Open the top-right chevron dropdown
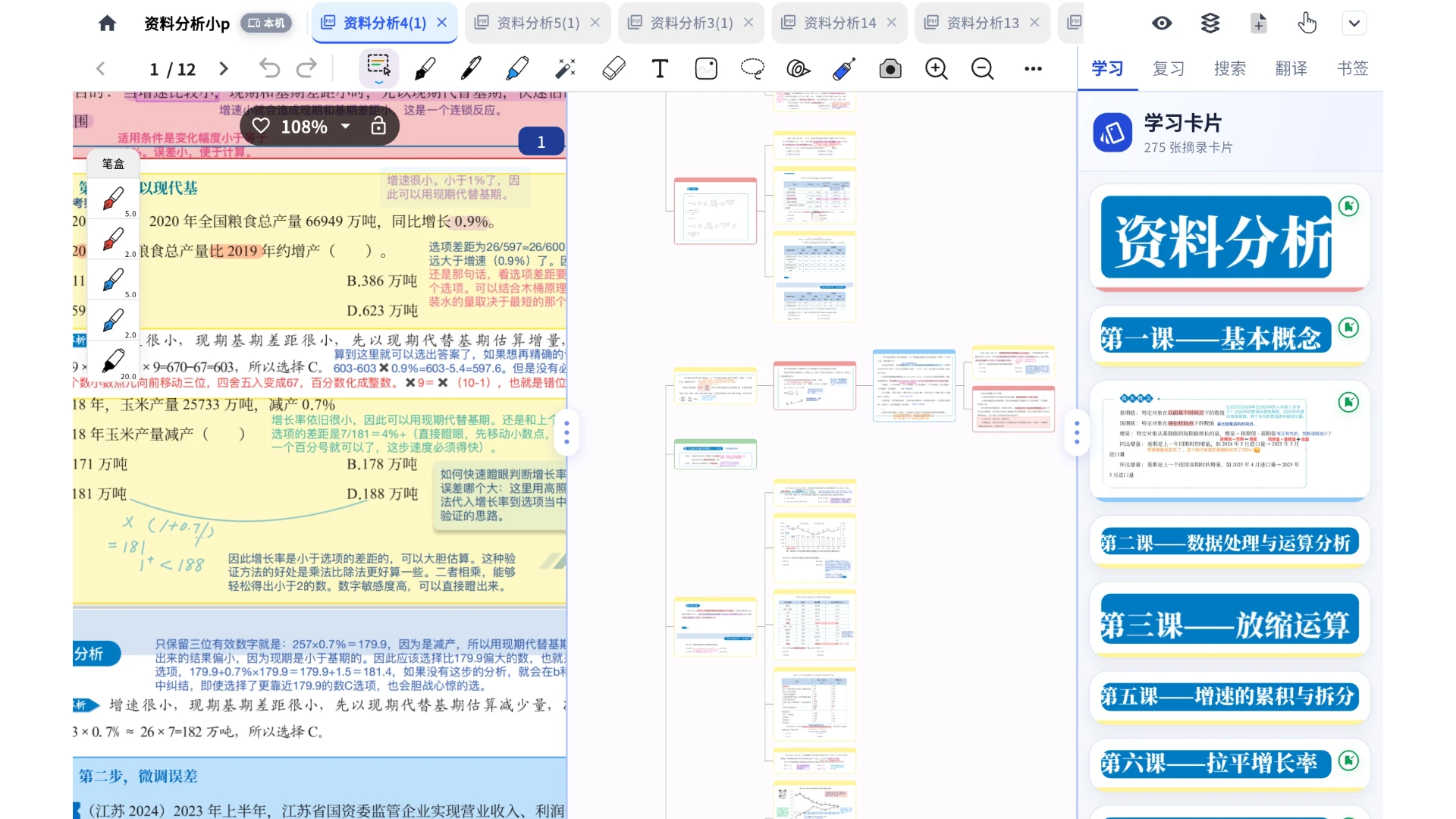1456x819 pixels. pos(1354,23)
